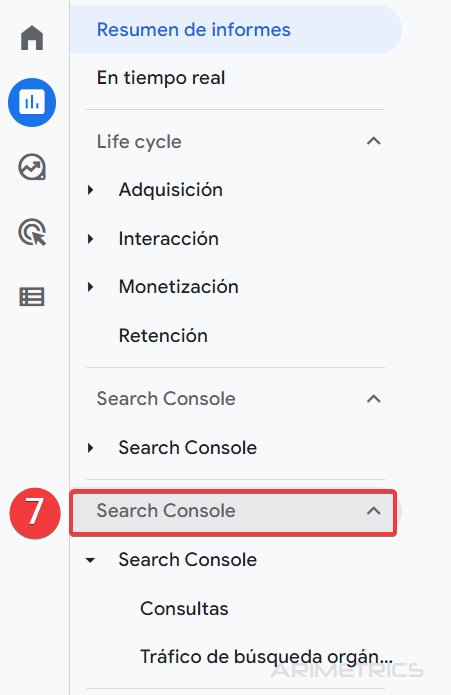Open the Advertising cursor-target icon
The height and width of the screenshot is (695, 451).
pos(32,232)
